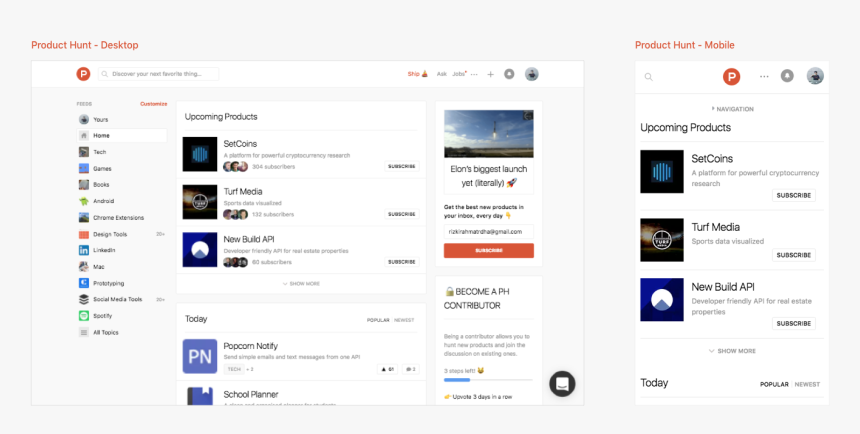Screen dimensions: 860x434
Task: Click the Product Hunt logo in desktop header
Action: coord(83,74)
